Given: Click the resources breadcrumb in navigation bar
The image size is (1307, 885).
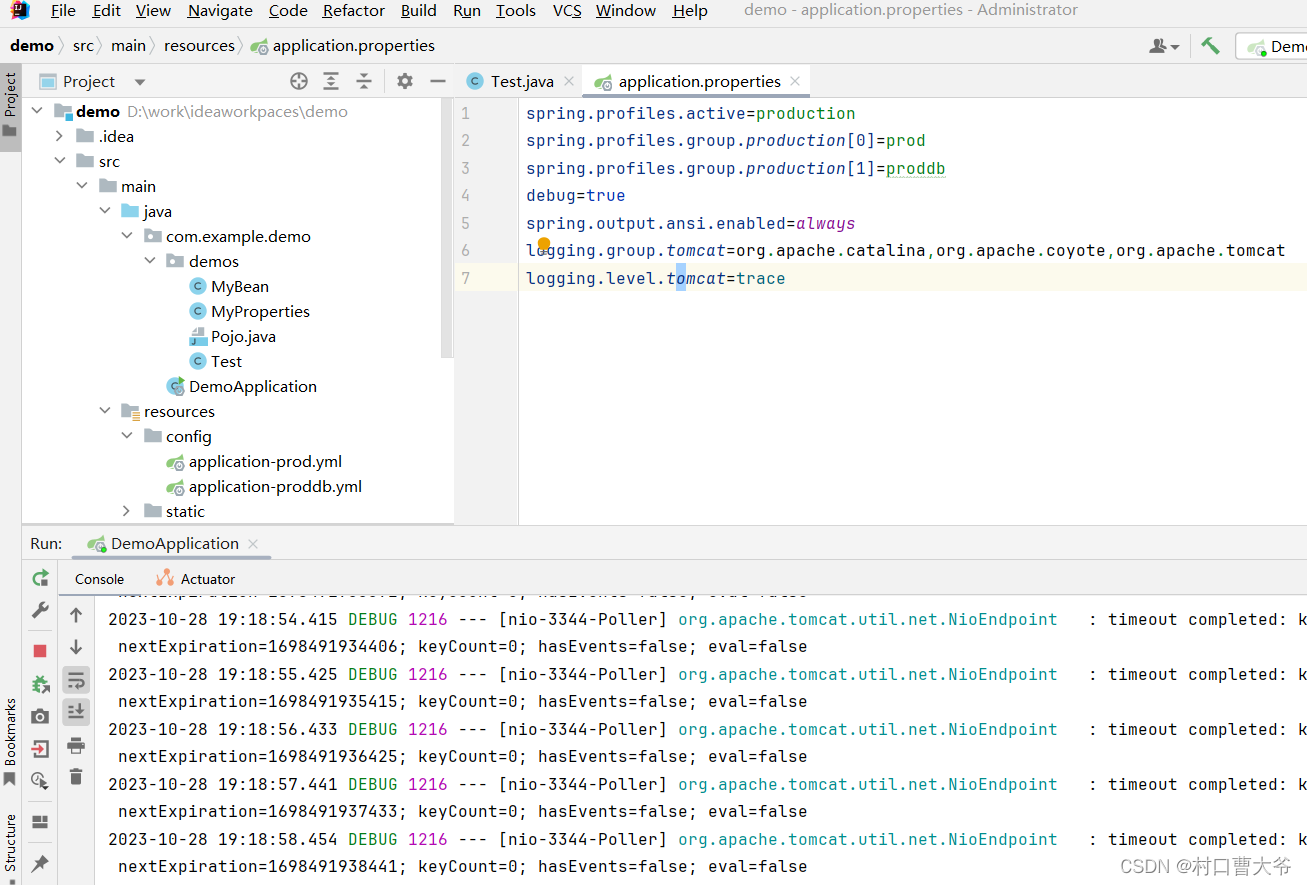Looking at the screenshot, I should (200, 46).
